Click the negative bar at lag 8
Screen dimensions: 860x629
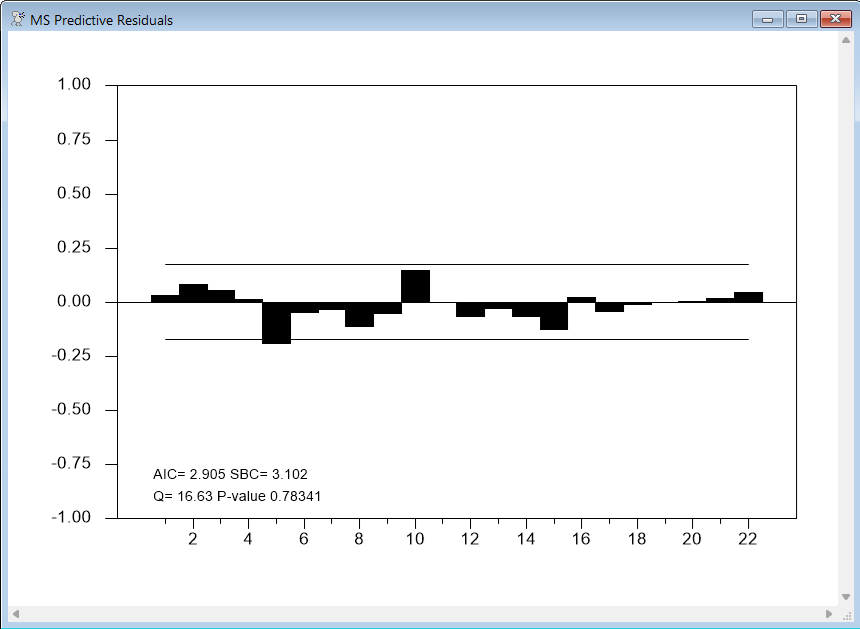(x=359, y=314)
